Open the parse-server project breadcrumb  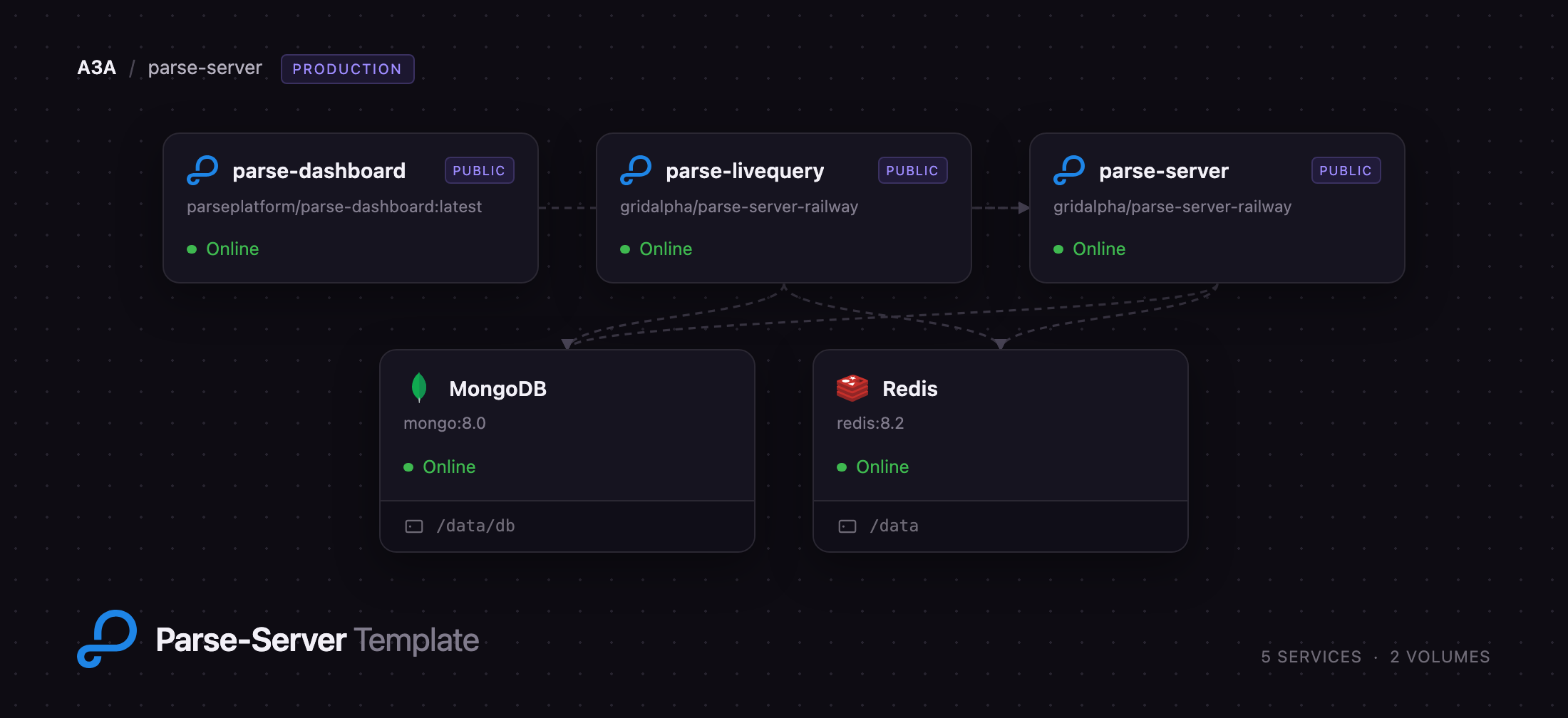205,68
